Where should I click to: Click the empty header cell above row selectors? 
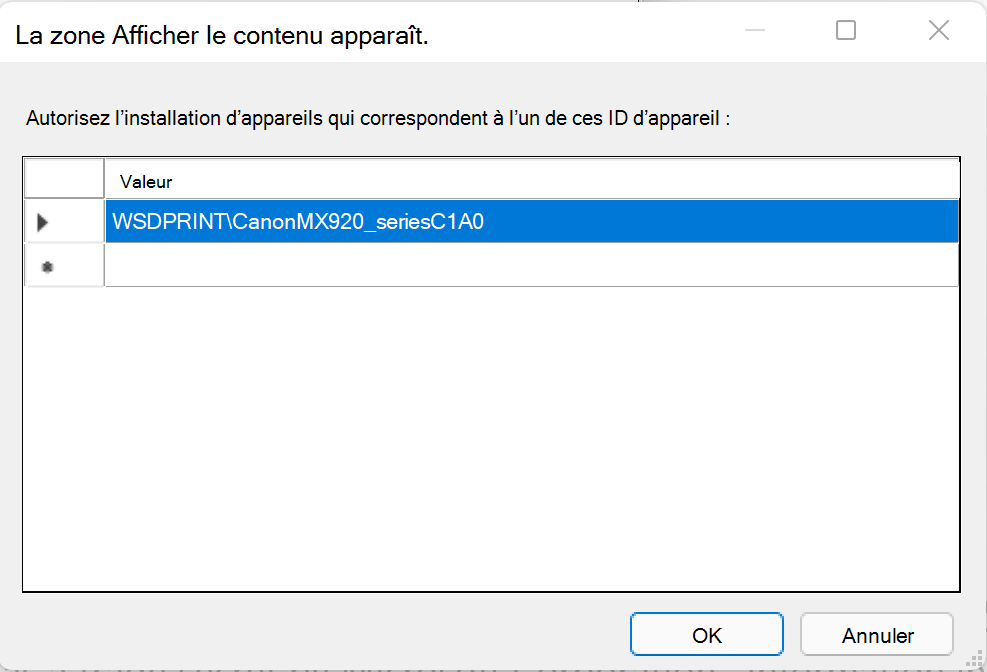(x=64, y=177)
